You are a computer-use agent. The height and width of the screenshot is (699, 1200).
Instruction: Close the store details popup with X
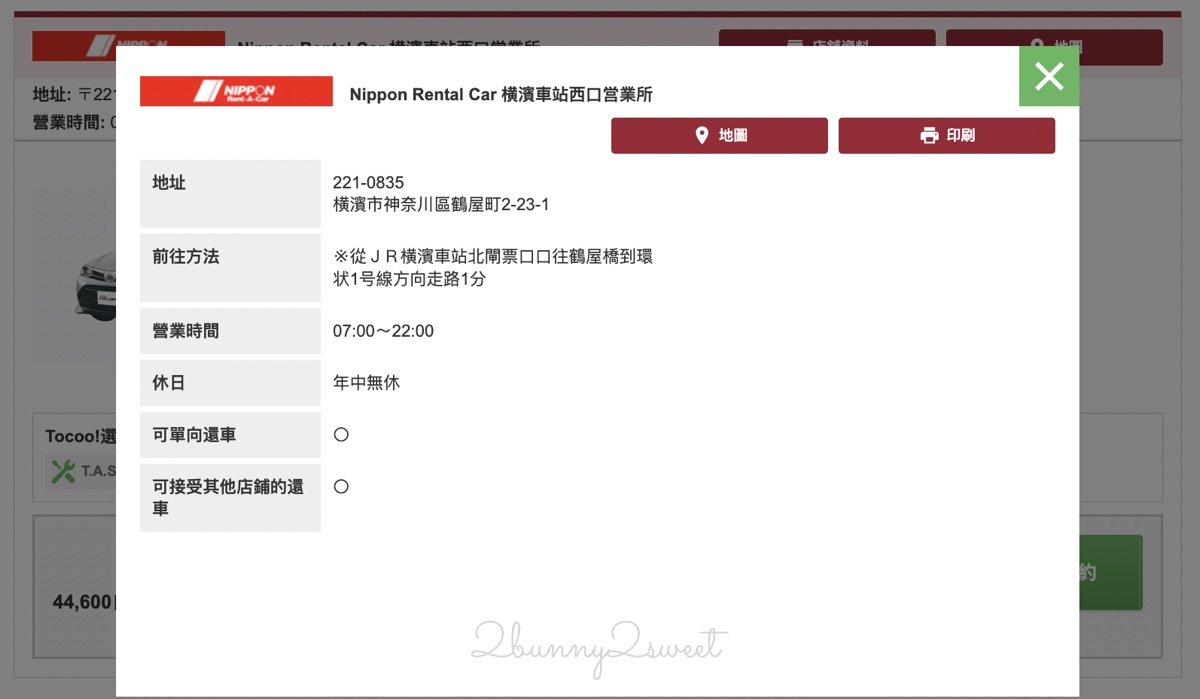(x=1049, y=76)
